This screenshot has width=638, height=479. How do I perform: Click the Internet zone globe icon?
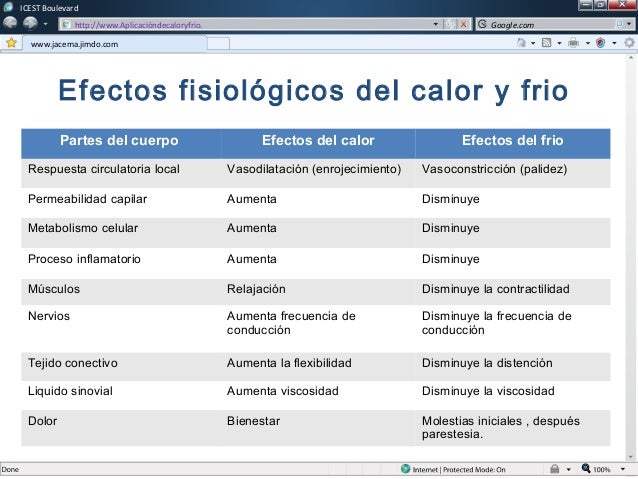[x=405, y=469]
